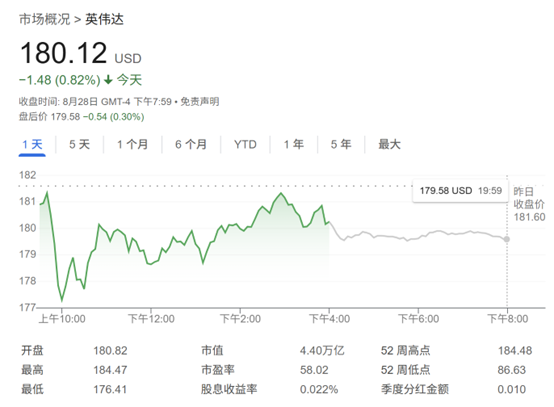Click the 180.12 USD price
554x407 pixels.
coord(81,53)
